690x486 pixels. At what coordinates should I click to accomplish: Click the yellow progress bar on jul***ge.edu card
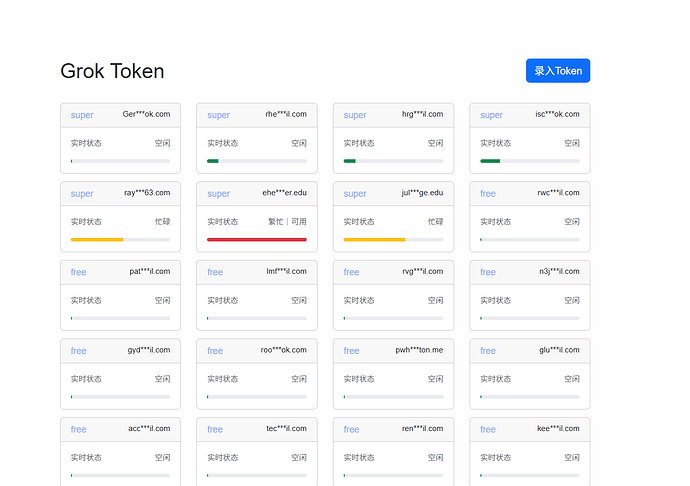tap(374, 239)
